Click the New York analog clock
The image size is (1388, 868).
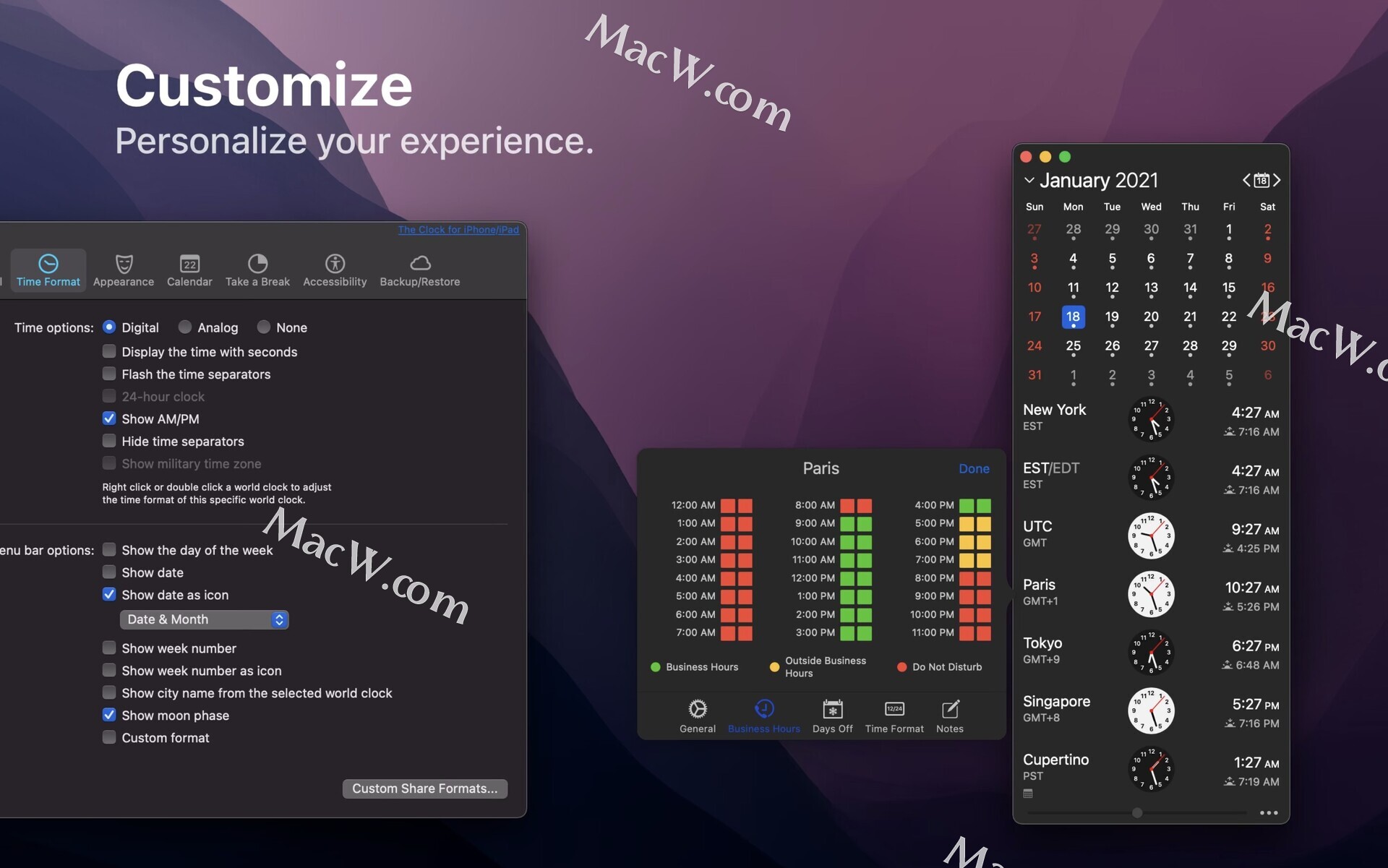tap(1151, 419)
